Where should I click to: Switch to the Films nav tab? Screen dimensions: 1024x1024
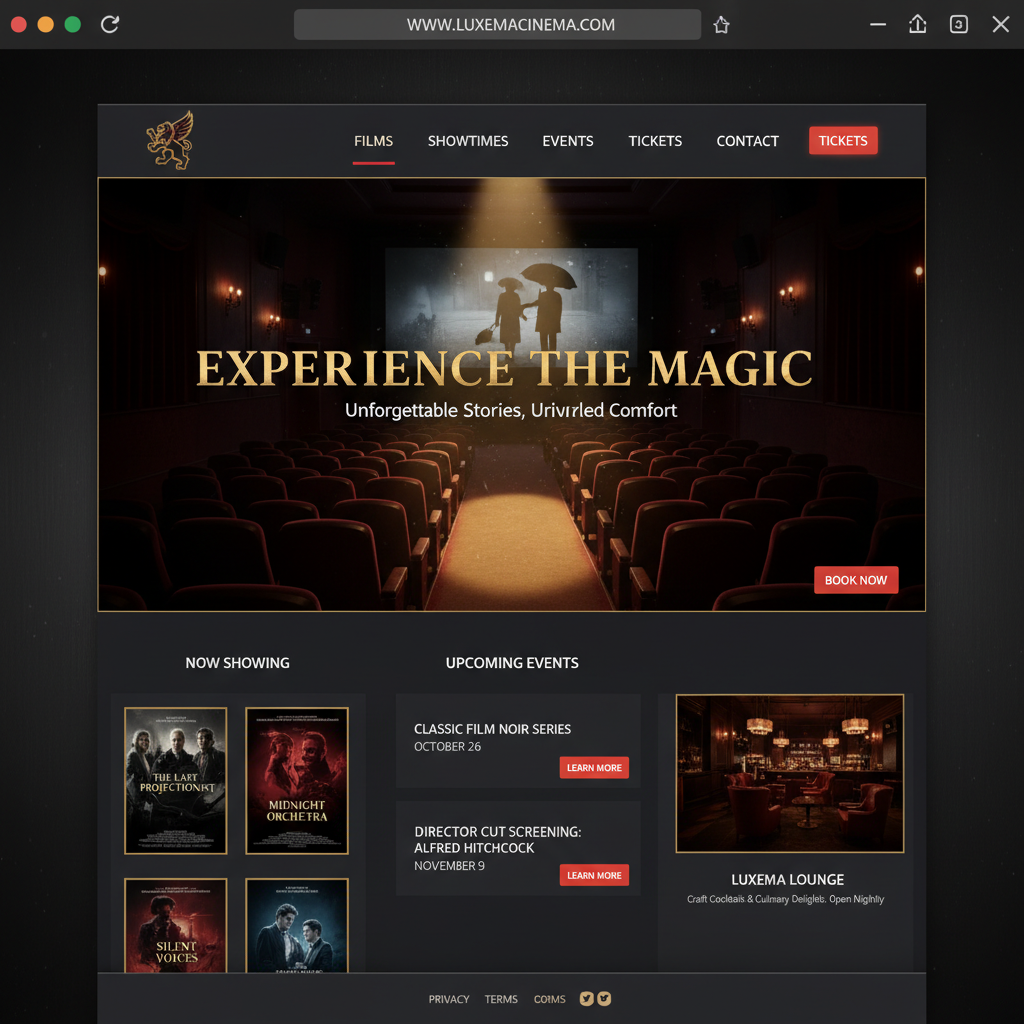pyautogui.click(x=373, y=141)
